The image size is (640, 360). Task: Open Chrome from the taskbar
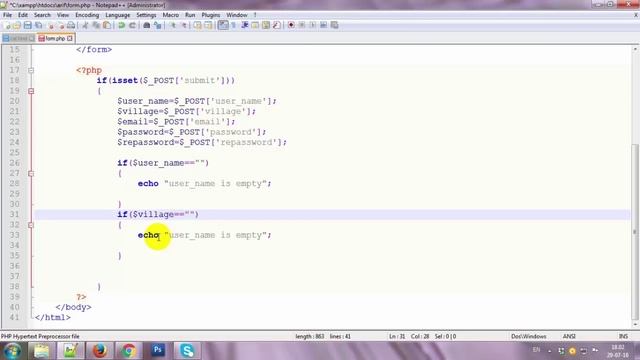point(129,351)
